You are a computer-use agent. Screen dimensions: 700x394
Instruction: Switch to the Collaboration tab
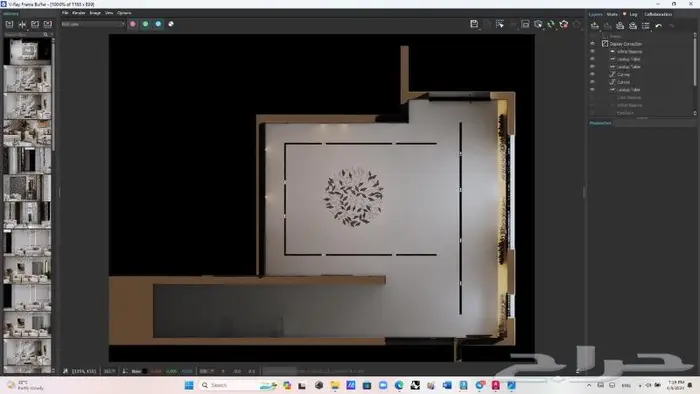coord(658,14)
